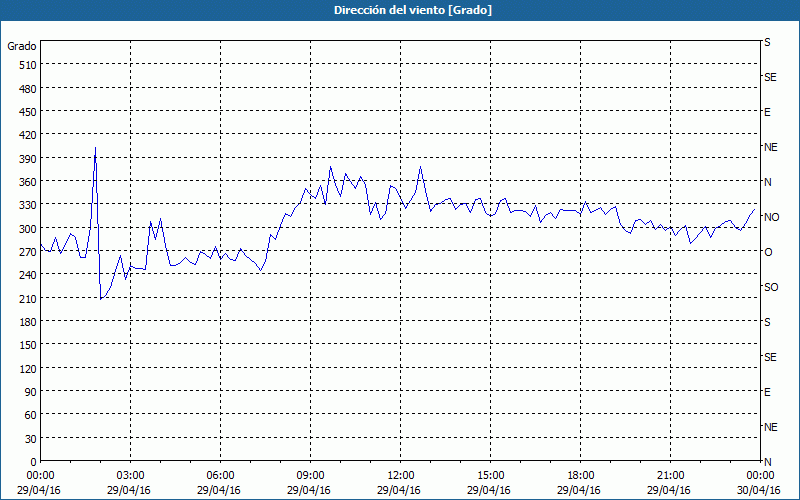Click the chart title 'Dirección del viento [Grado]'
This screenshot has width=800, height=500.
tap(413, 10)
